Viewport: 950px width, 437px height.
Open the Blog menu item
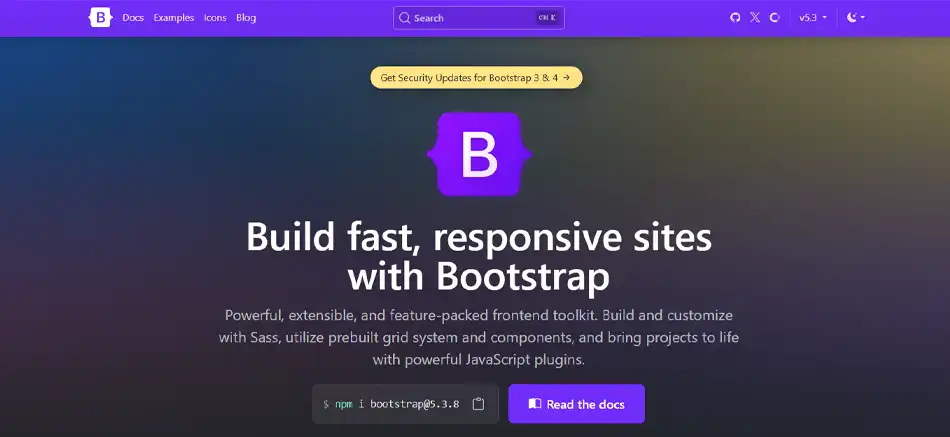point(246,18)
